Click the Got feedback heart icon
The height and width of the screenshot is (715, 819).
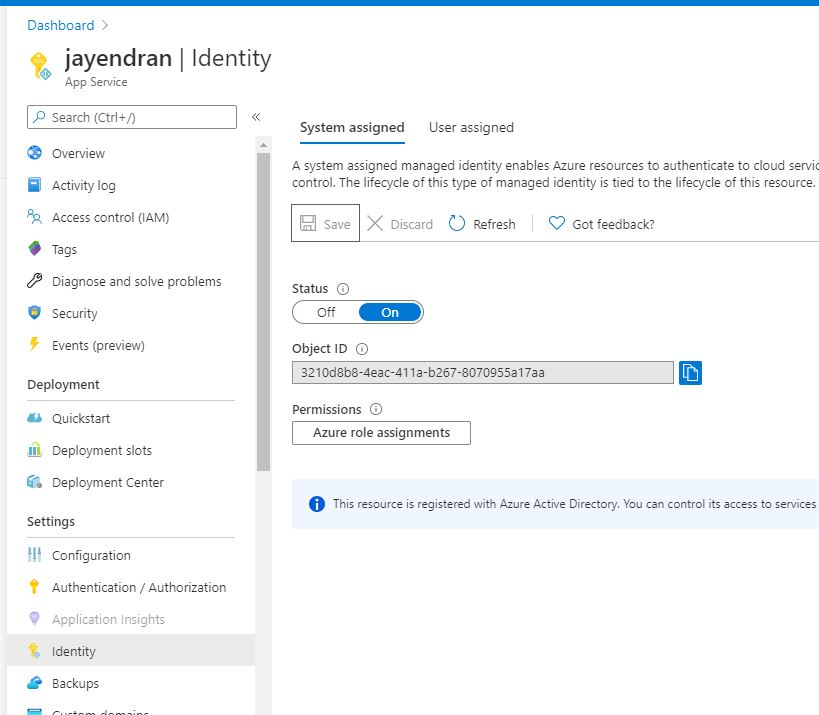[557, 224]
